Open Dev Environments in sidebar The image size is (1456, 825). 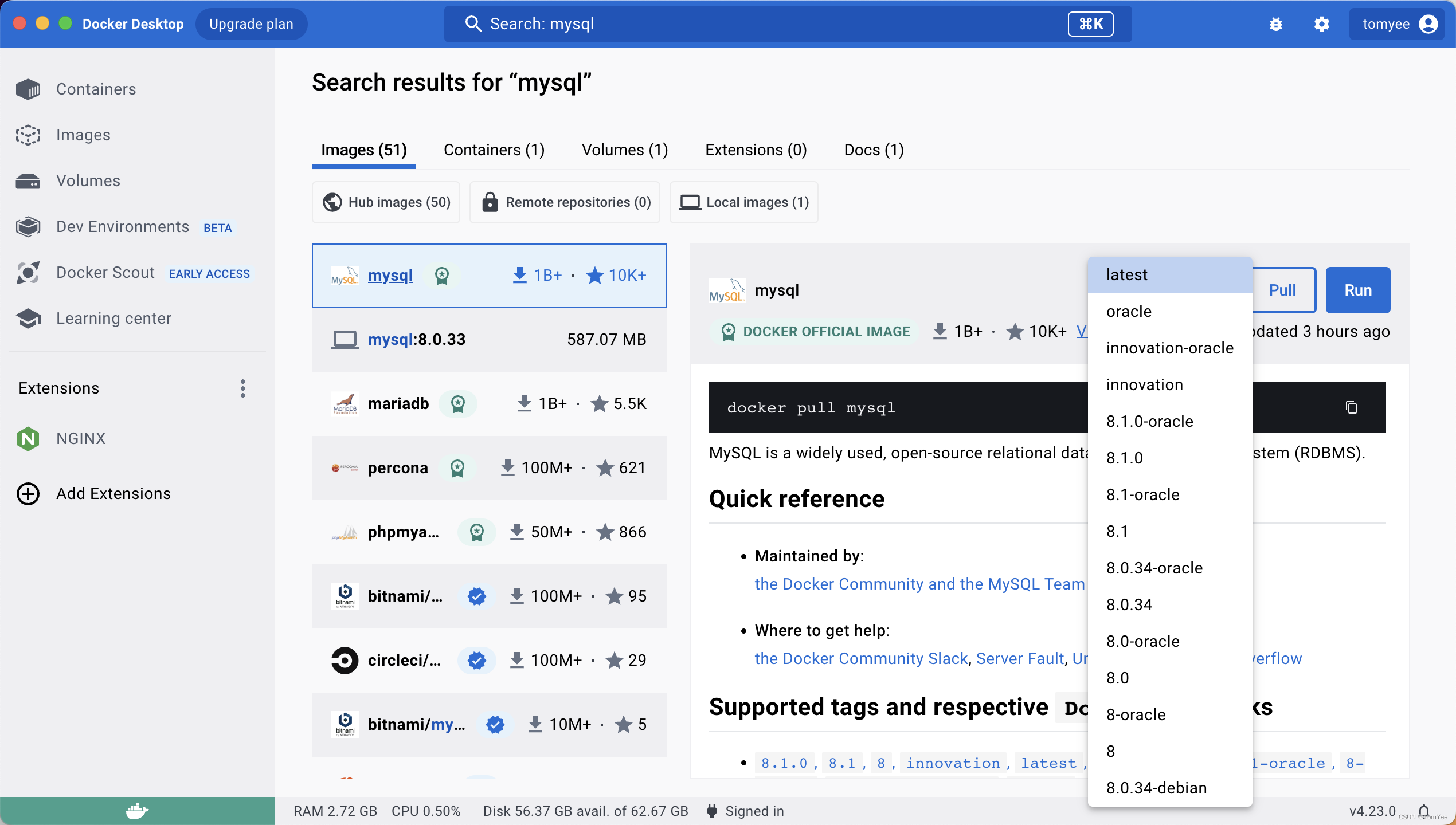tap(138, 226)
